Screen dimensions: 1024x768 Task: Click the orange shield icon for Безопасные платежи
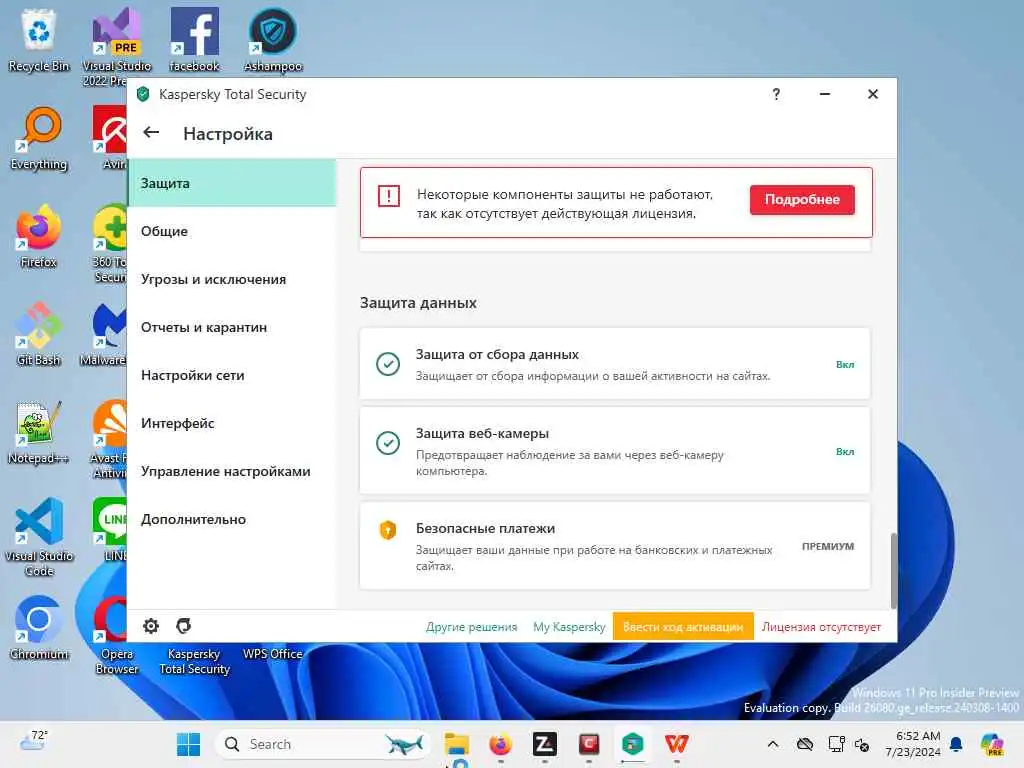(x=388, y=530)
